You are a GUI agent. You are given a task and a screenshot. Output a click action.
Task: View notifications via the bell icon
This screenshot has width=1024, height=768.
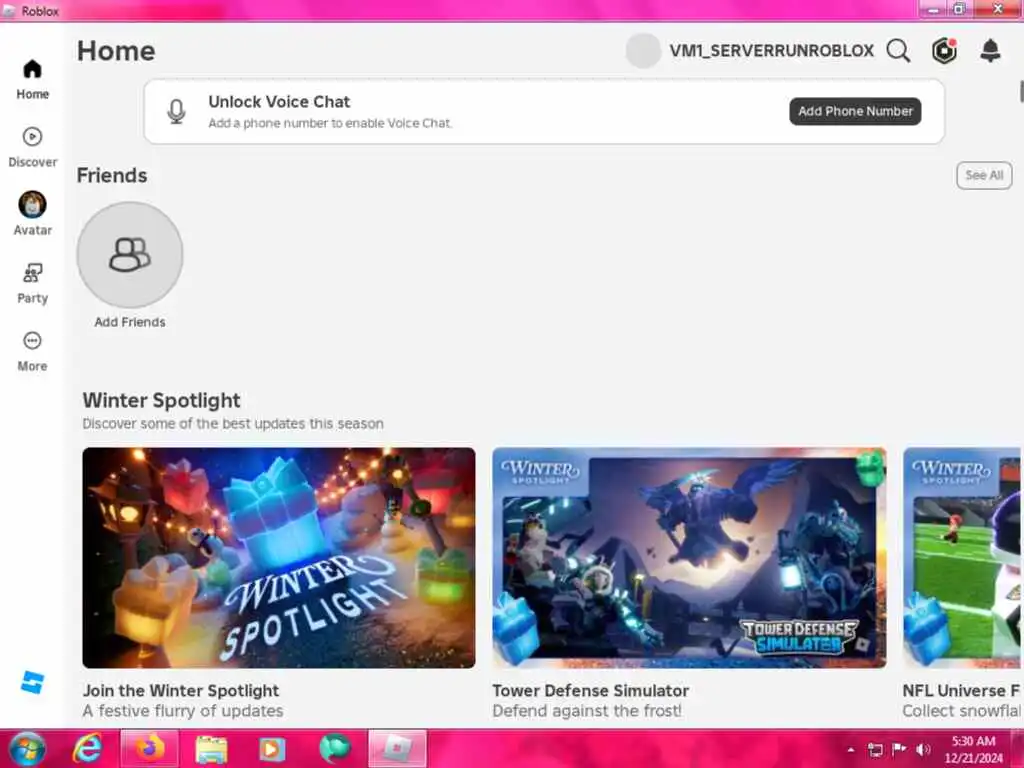(990, 50)
